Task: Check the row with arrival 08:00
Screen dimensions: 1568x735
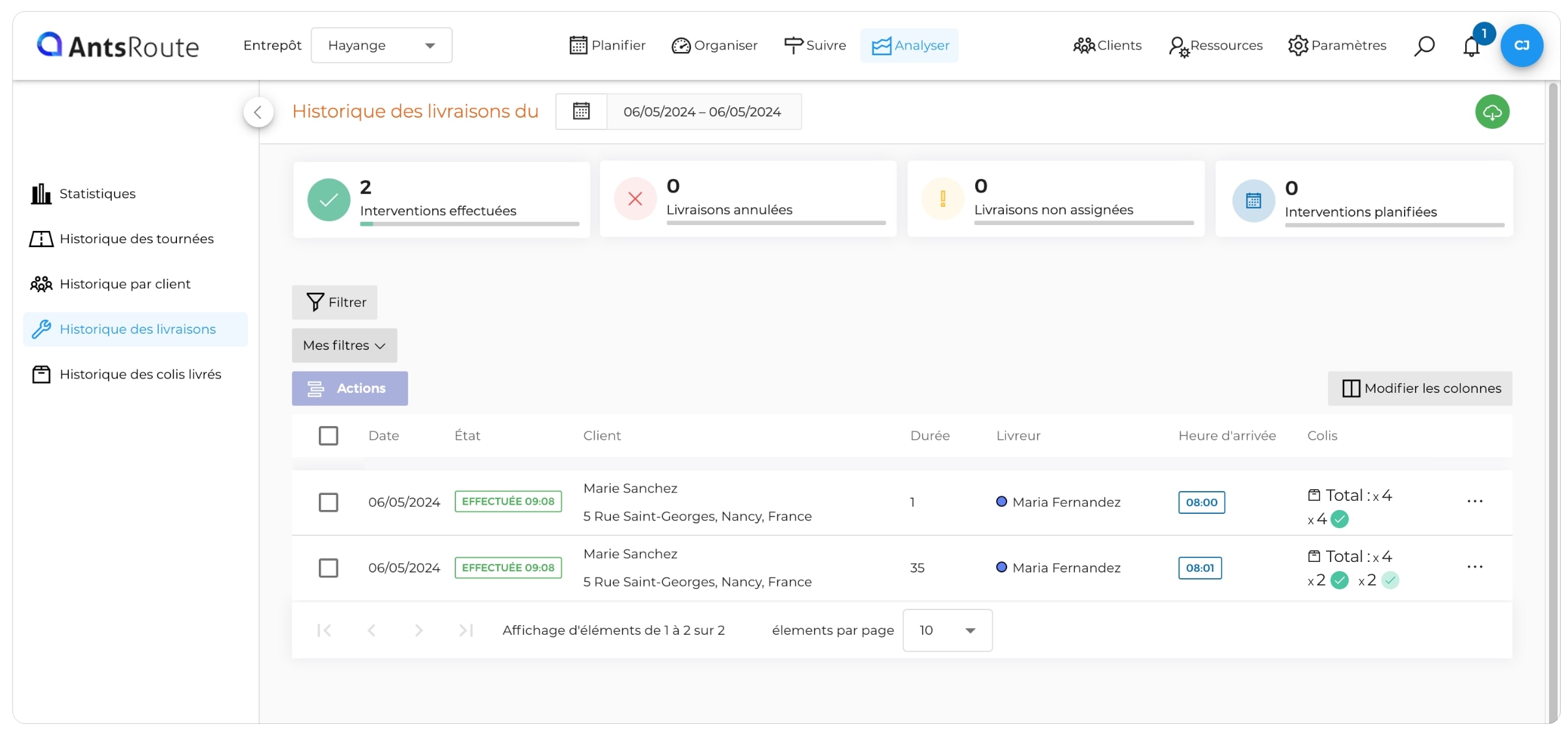Action: click(x=328, y=502)
